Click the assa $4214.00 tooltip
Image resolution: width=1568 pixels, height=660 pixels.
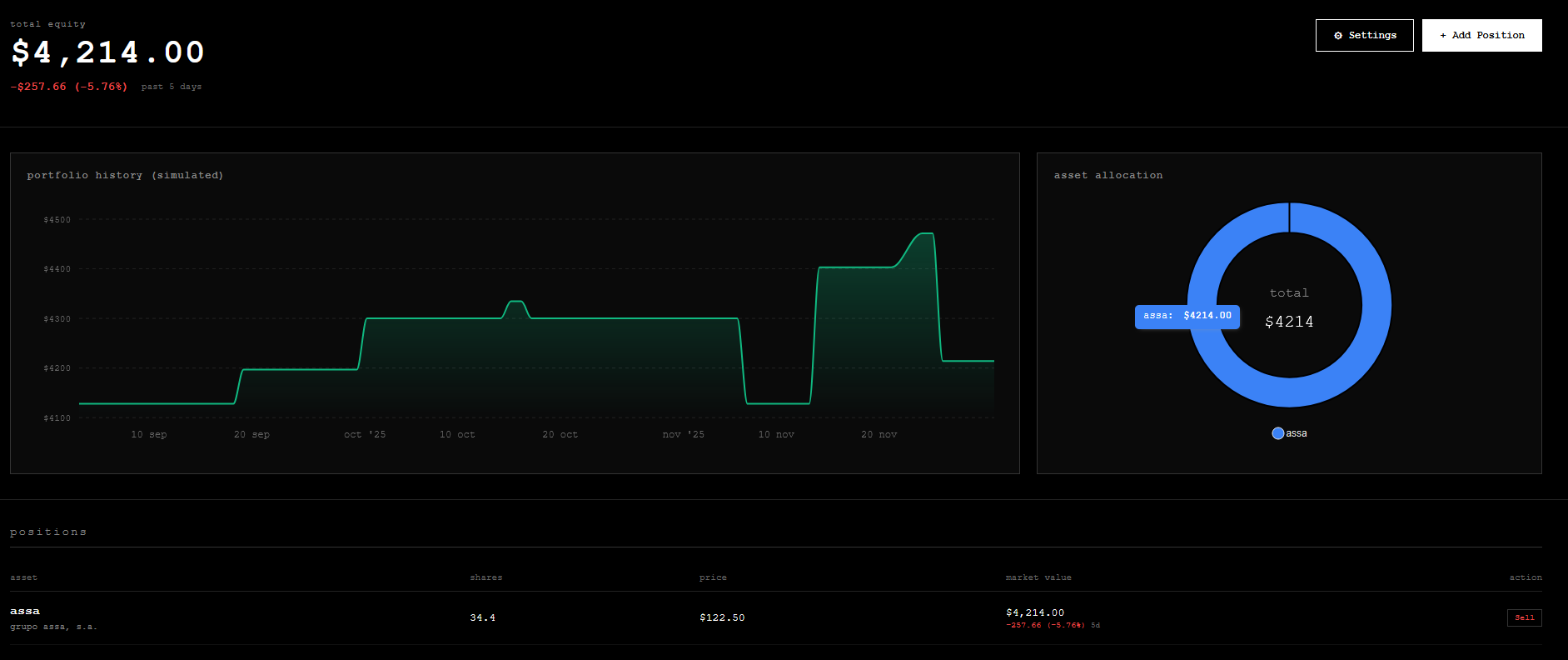1187,316
